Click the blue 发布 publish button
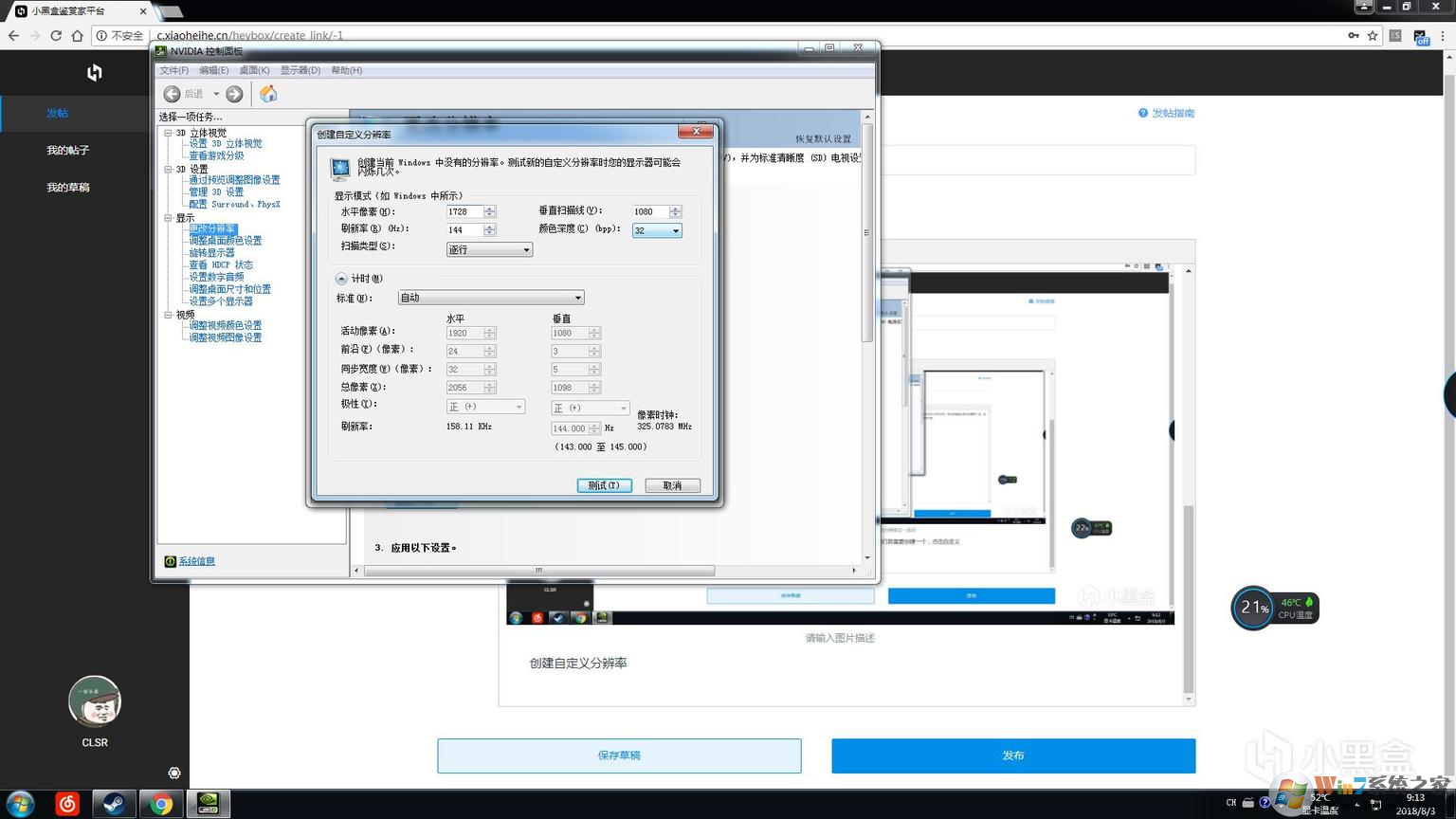This screenshot has height=819, width=1456. 1012,755
